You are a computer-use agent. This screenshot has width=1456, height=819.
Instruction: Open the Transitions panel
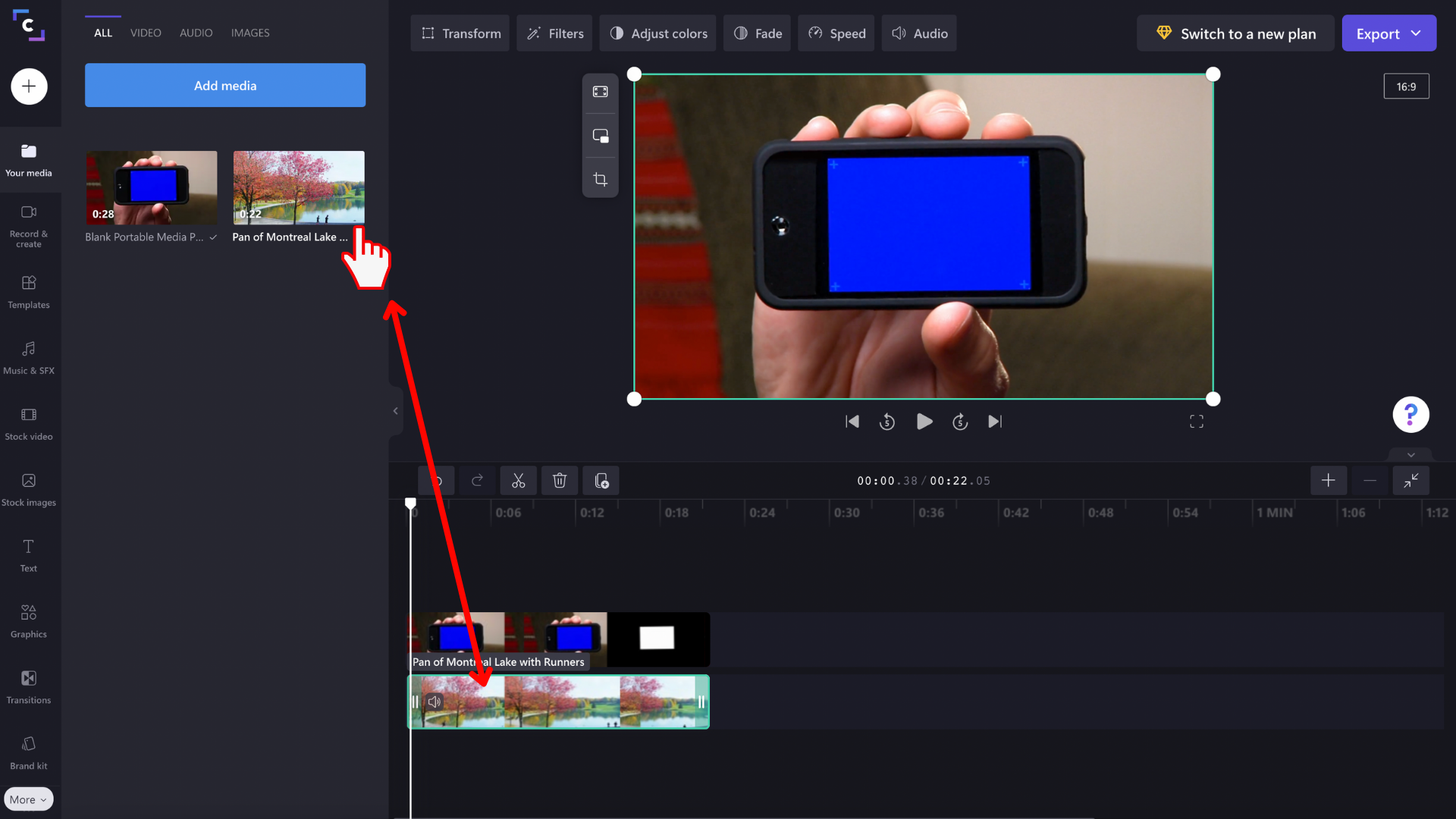coord(29,686)
